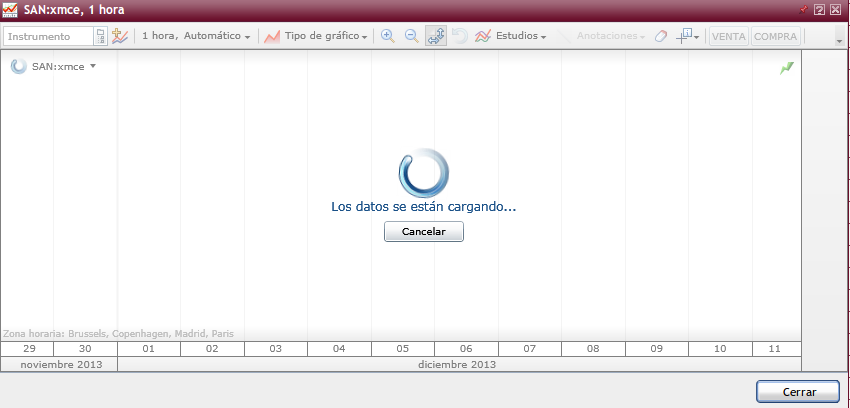850x408 pixels.
Task: Click the green trend arrow icon in chart corner
Action: coord(787,68)
